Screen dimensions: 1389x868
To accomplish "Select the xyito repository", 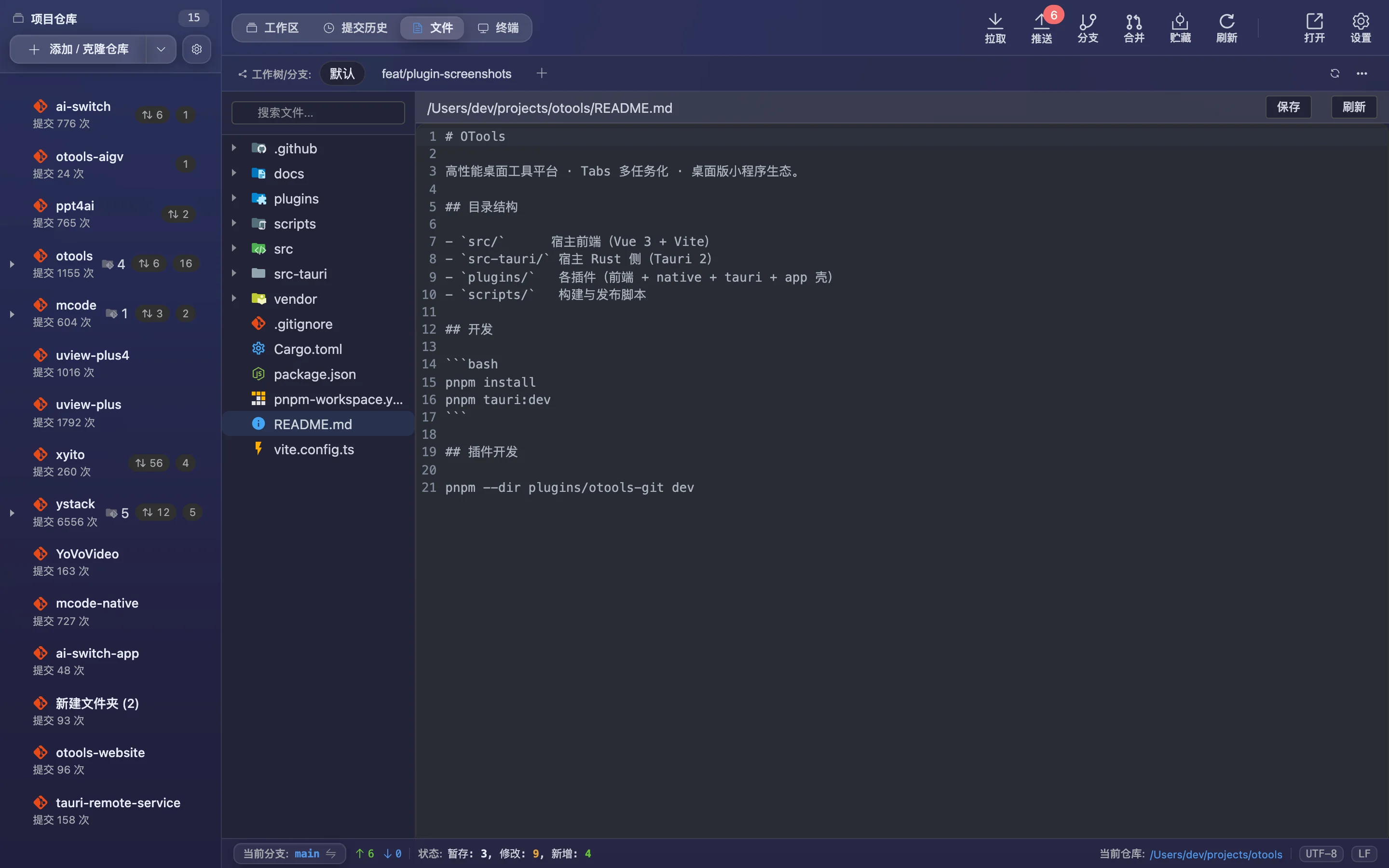I will pos(110,463).
